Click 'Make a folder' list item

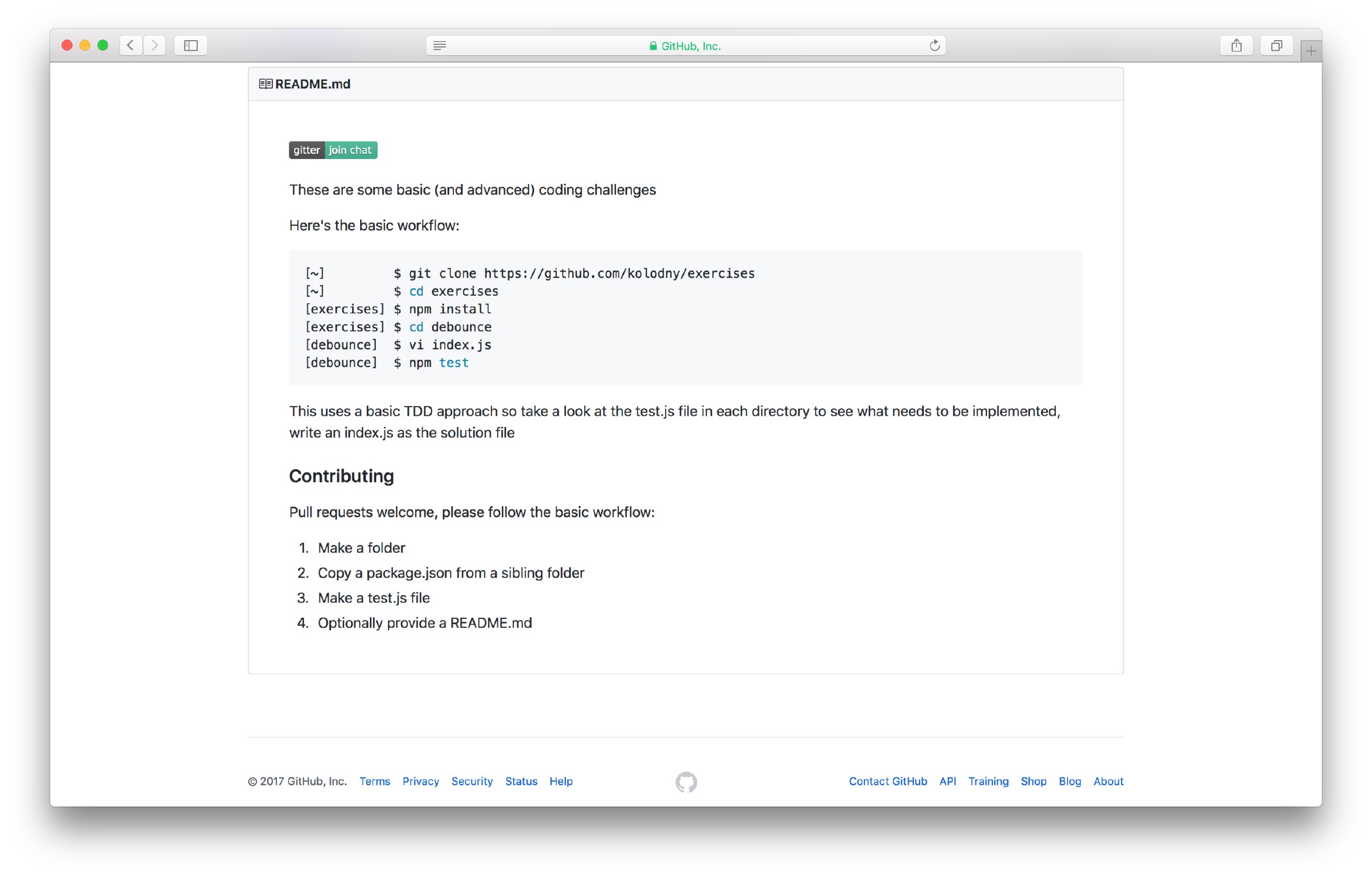point(362,547)
